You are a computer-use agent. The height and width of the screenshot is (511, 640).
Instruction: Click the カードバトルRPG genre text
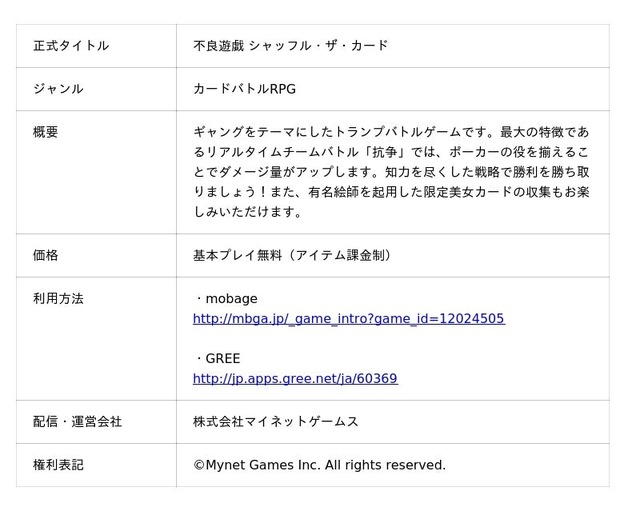244,89
